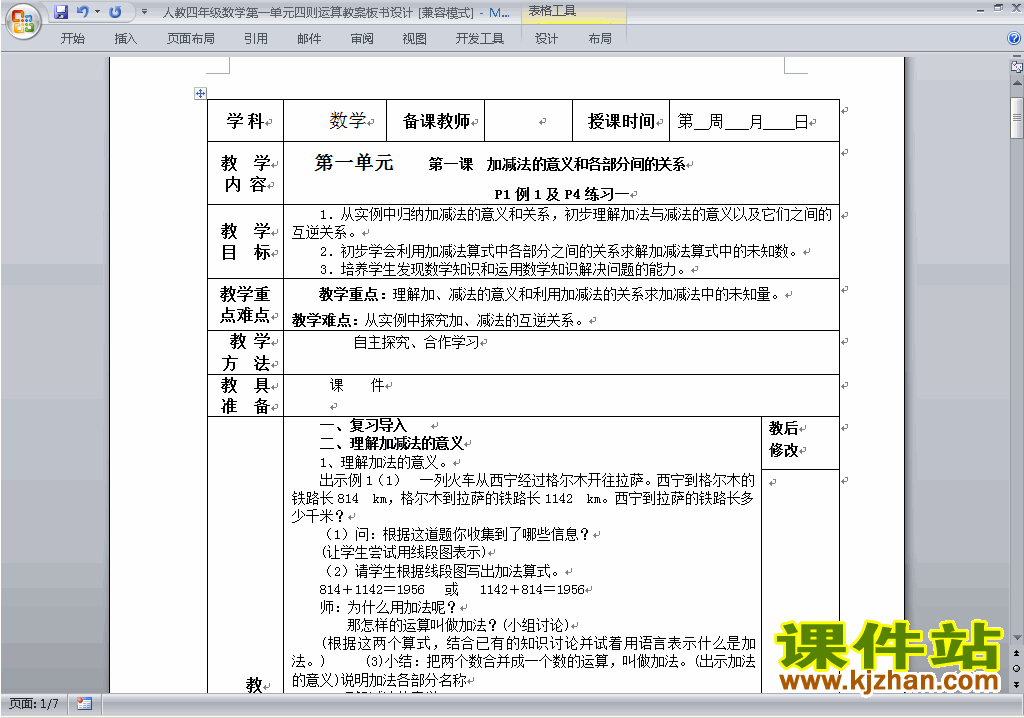Open the 开发工具 tab
Screen dimensions: 1024x718
tap(479, 39)
